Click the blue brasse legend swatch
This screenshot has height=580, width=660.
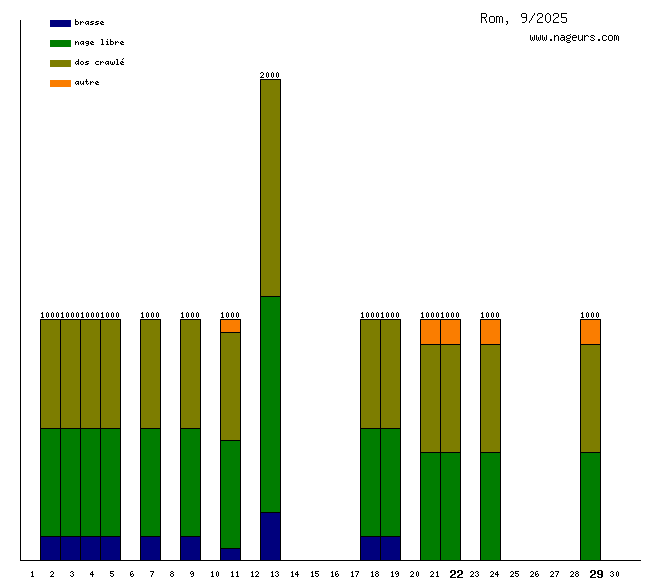60,23
